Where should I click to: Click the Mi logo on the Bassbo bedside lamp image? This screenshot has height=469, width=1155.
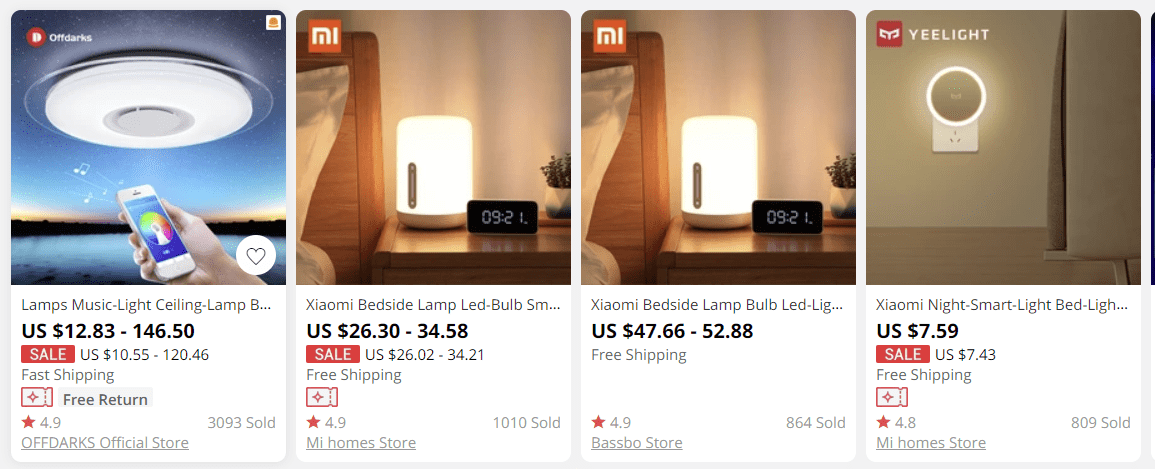(609, 36)
